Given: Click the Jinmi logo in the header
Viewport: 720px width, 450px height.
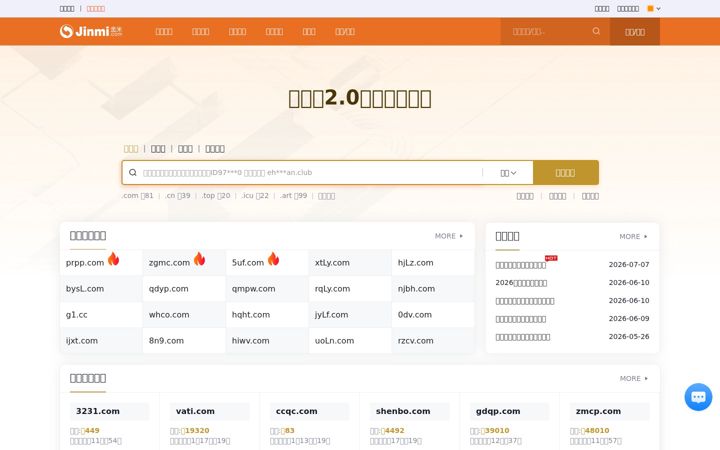Looking at the screenshot, I should [x=91, y=31].
